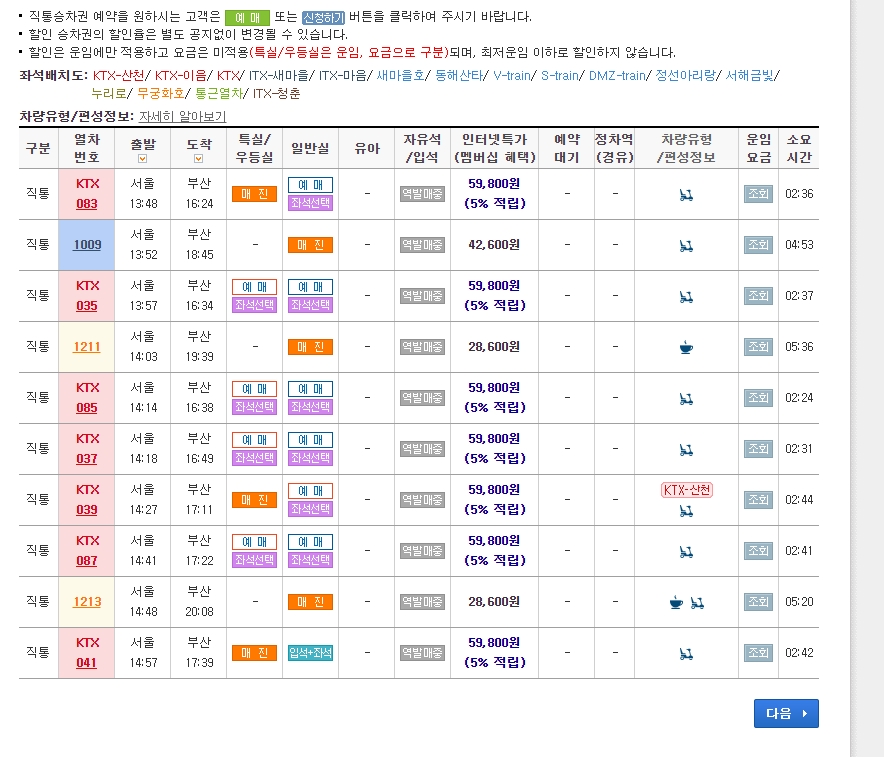Click the wheelchair icon in the KTX 083 row
This screenshot has height=757, width=884.
(x=685, y=193)
